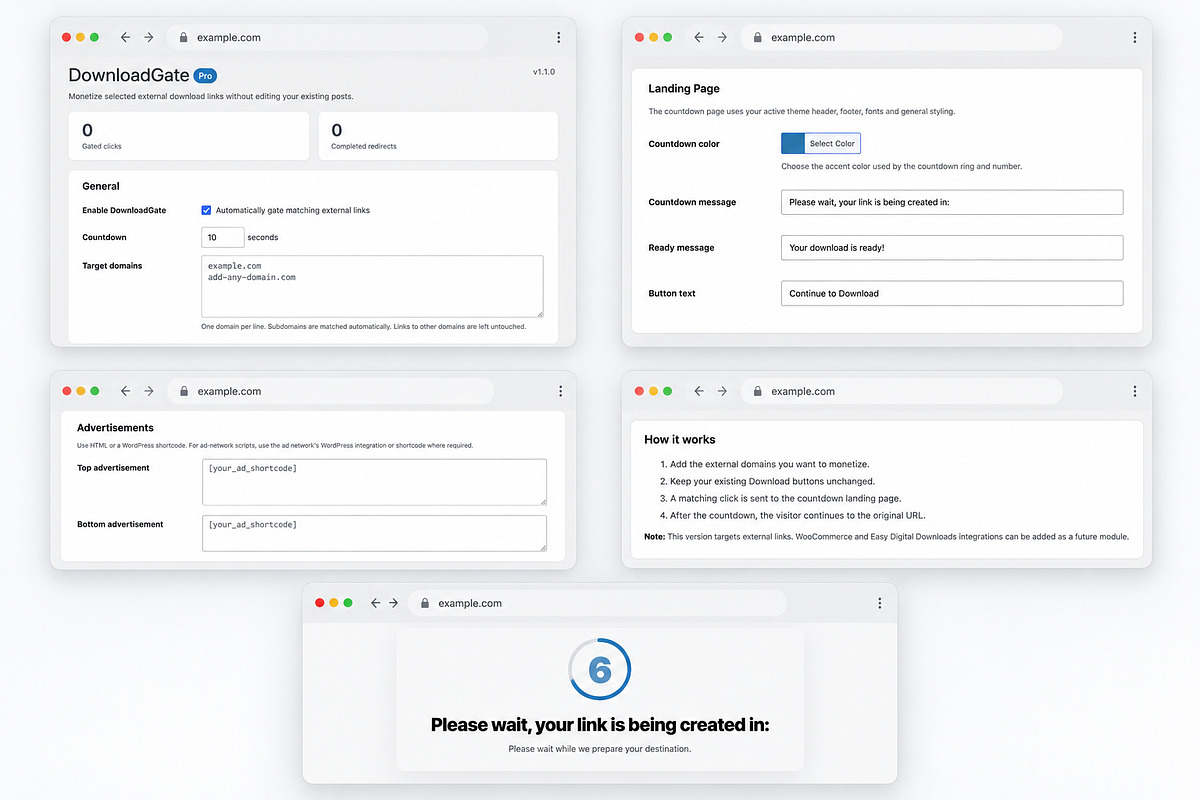Image resolution: width=1200 pixels, height=800 pixels.
Task: Click the countdown ring showing 6
Action: click(x=600, y=669)
